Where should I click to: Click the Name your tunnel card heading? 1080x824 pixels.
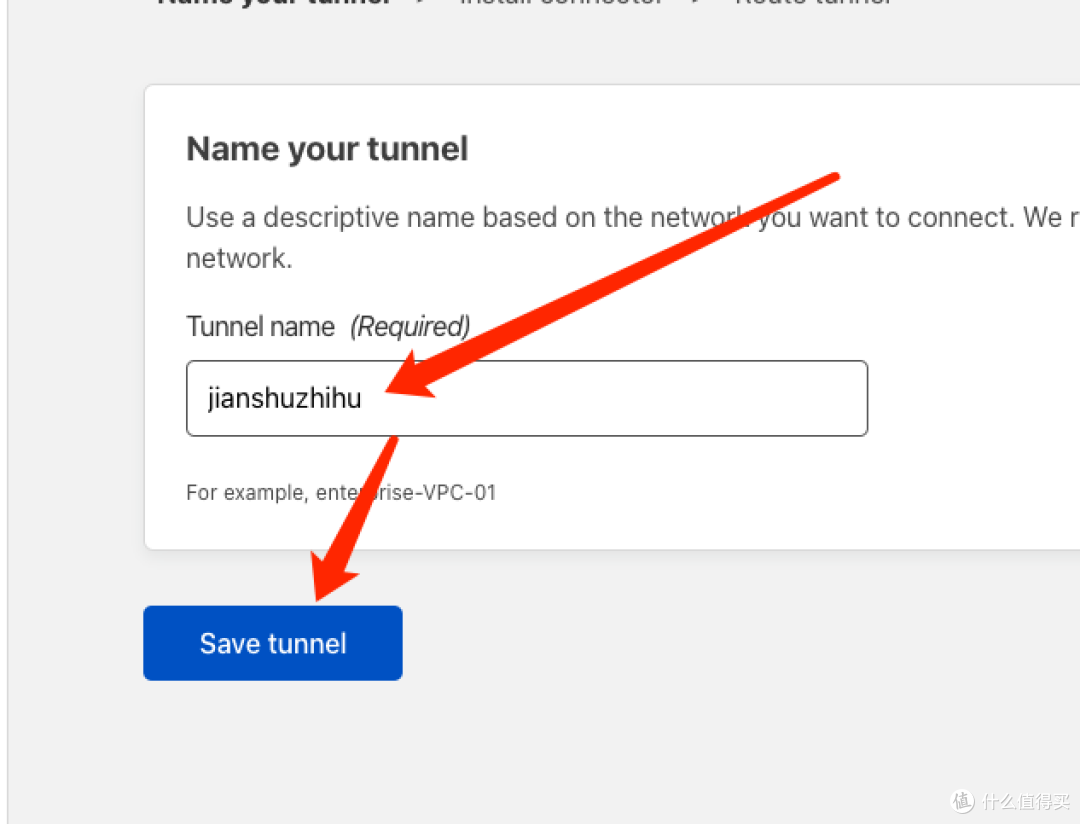coord(327,149)
